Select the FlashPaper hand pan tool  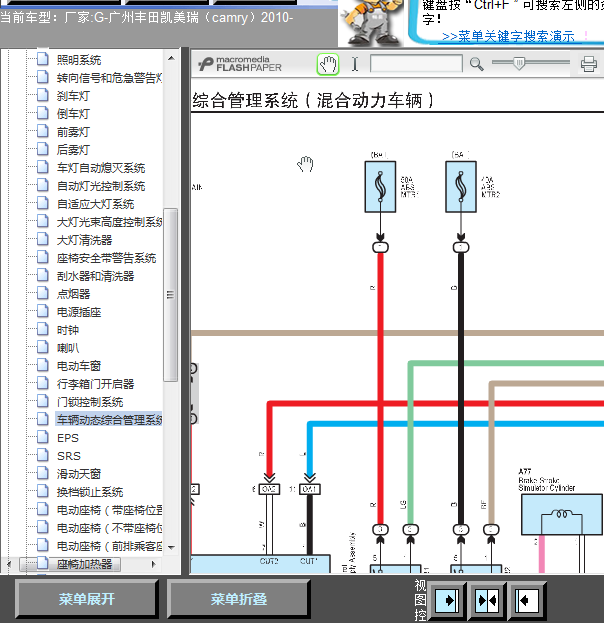(328, 64)
